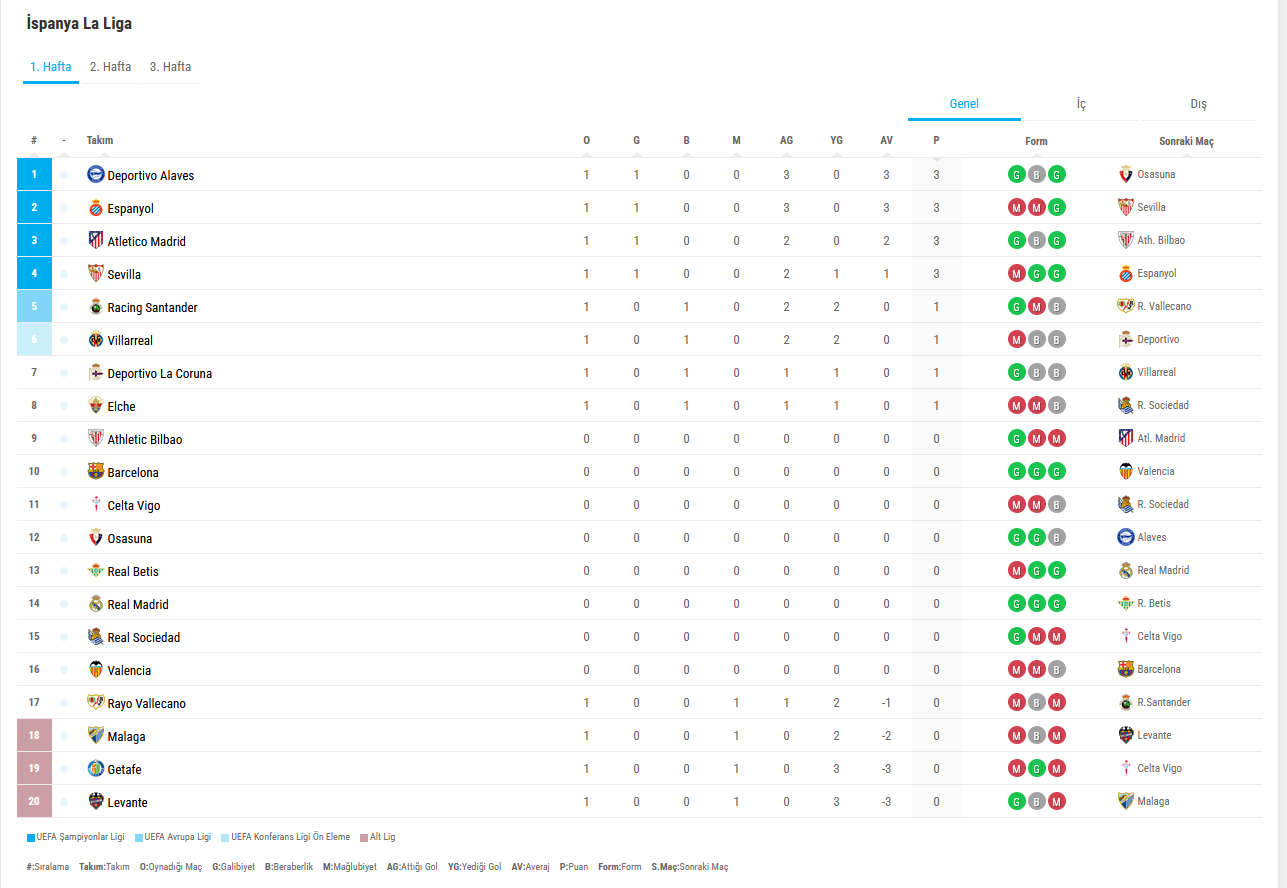
Task: Click Alaves' most recent form result badge
Action: click(x=1057, y=174)
